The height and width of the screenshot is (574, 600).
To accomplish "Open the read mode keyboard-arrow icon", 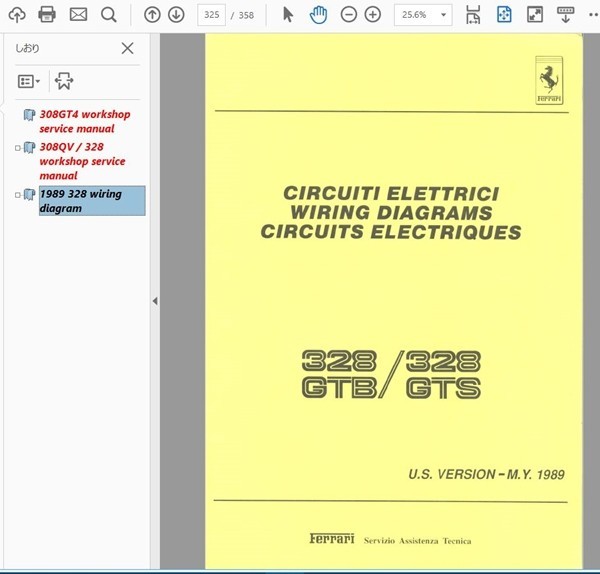I will pyautogui.click(x=565, y=15).
